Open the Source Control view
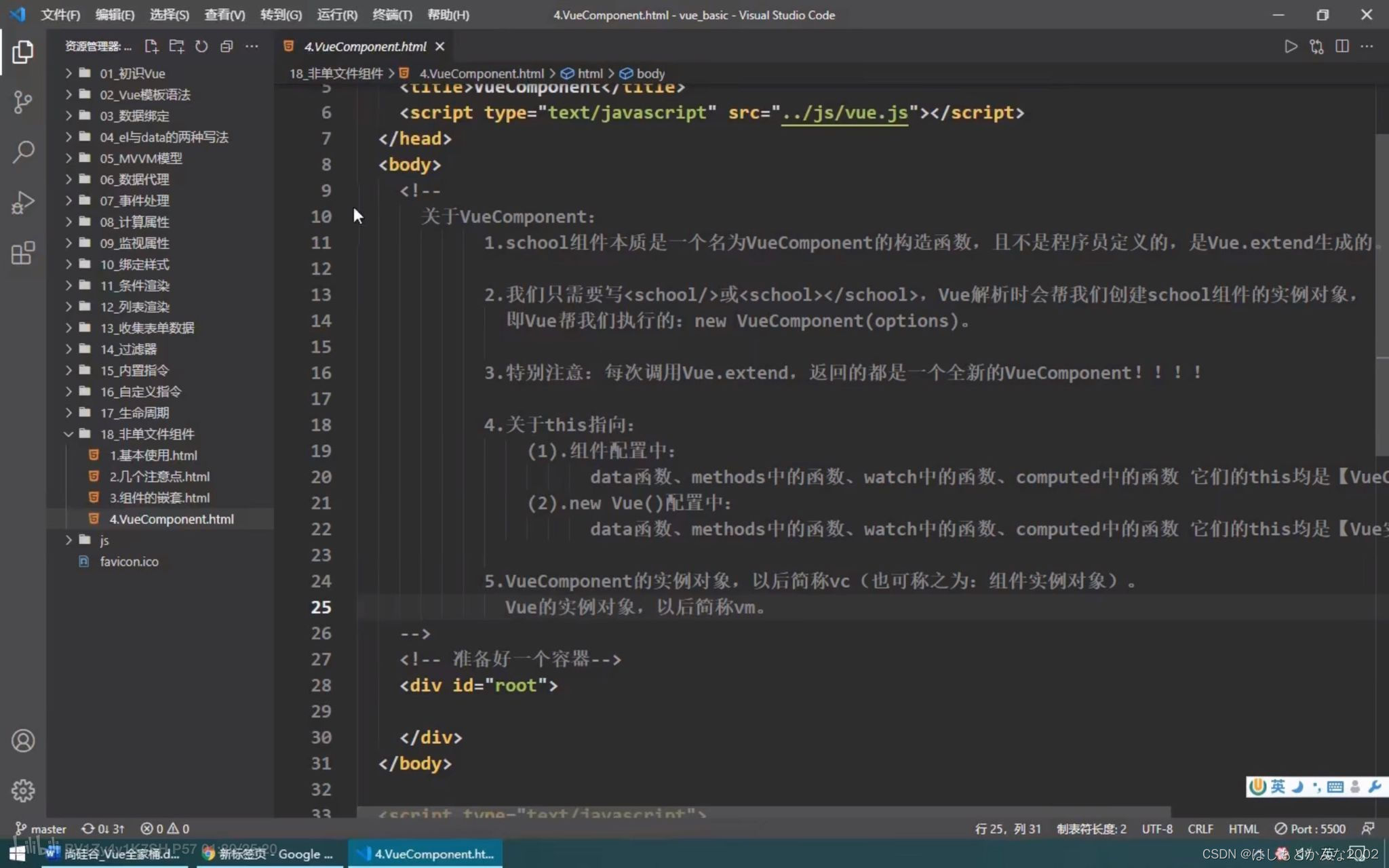This screenshot has height=868, width=1389. [22, 102]
